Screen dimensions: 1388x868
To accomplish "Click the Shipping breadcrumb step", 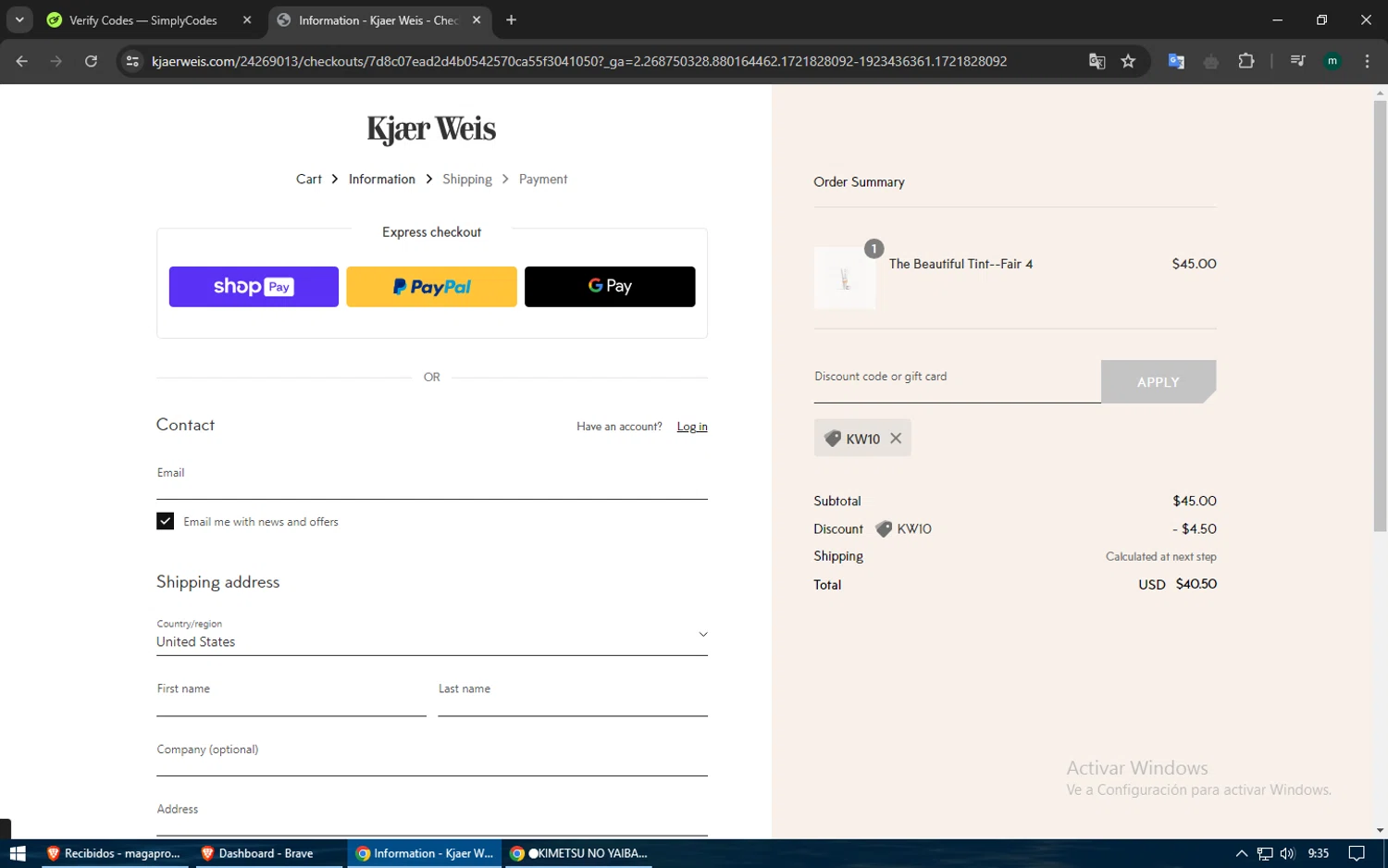I will pos(467,180).
